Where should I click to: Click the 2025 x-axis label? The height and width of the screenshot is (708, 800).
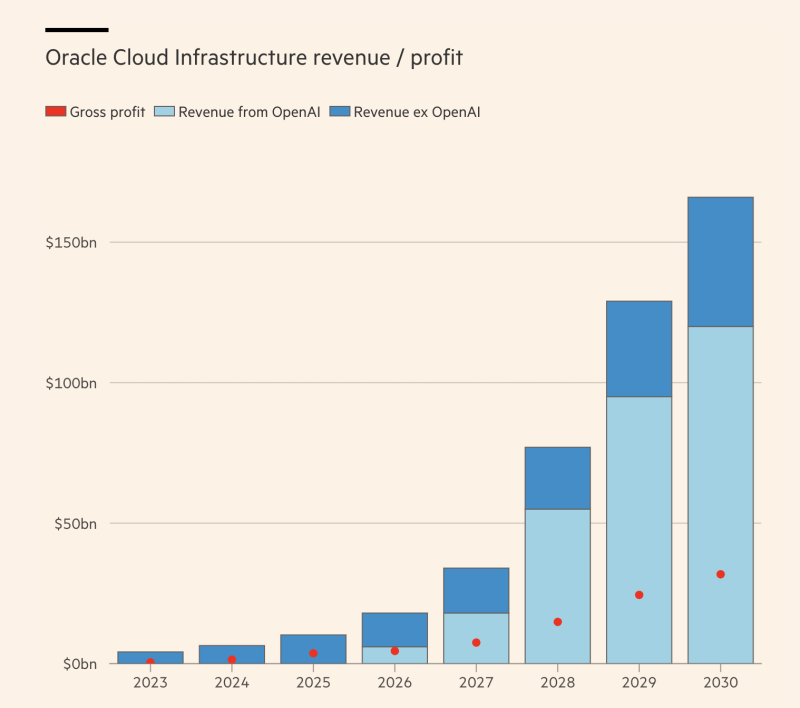(x=313, y=682)
